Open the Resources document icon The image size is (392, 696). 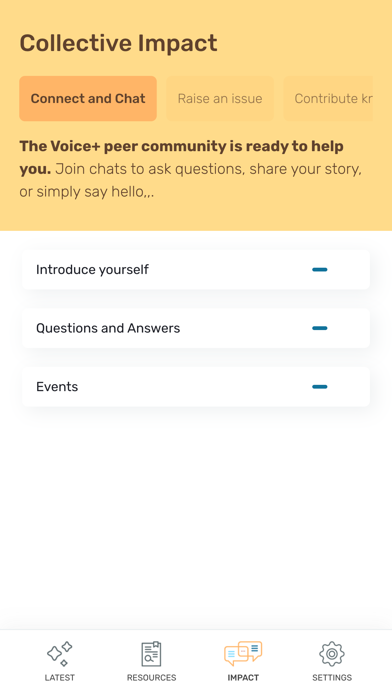pyautogui.click(x=151, y=653)
